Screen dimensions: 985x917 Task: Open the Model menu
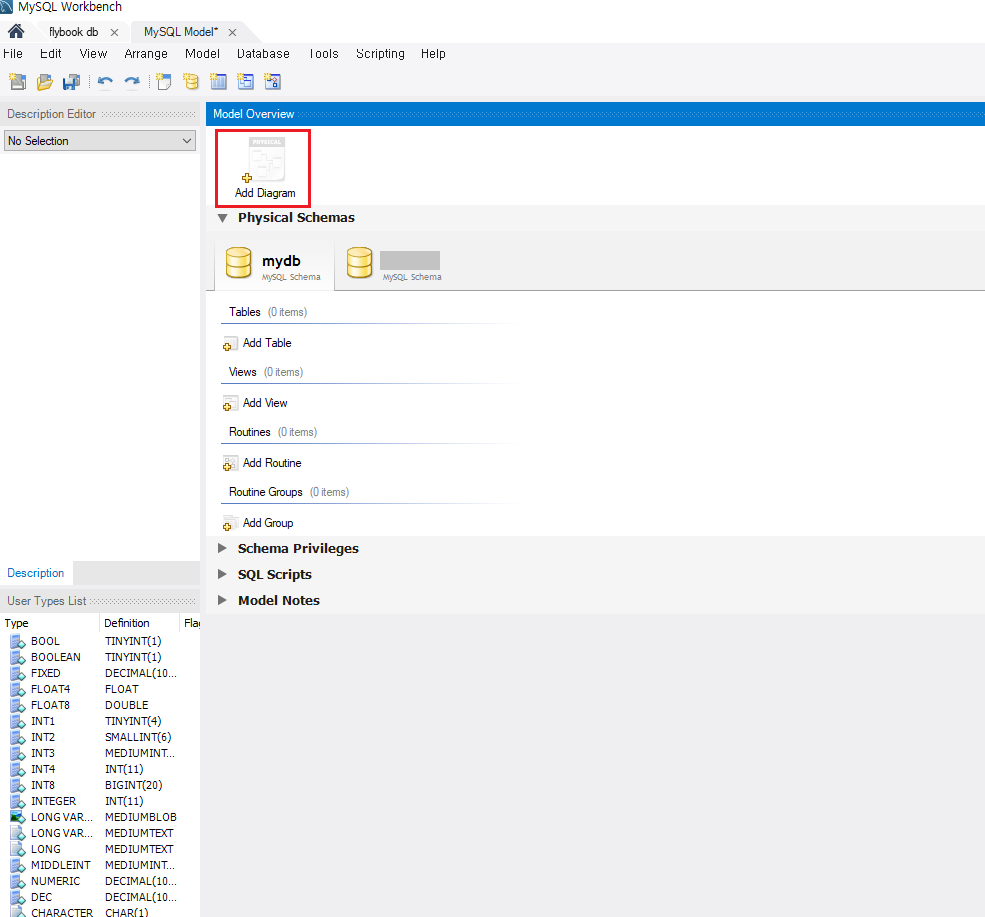tap(202, 53)
